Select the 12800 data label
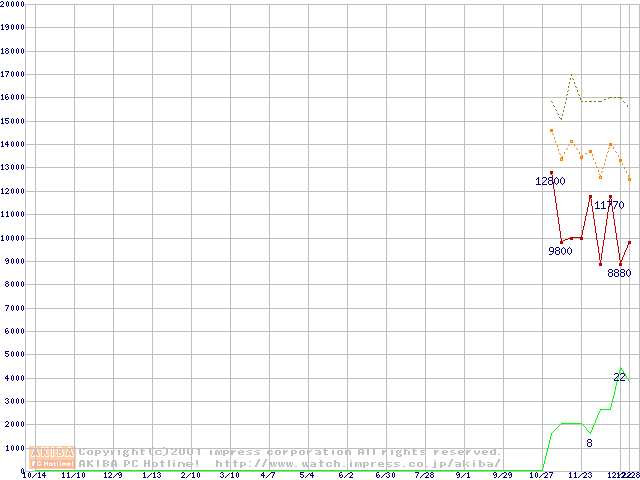 [x=550, y=182]
